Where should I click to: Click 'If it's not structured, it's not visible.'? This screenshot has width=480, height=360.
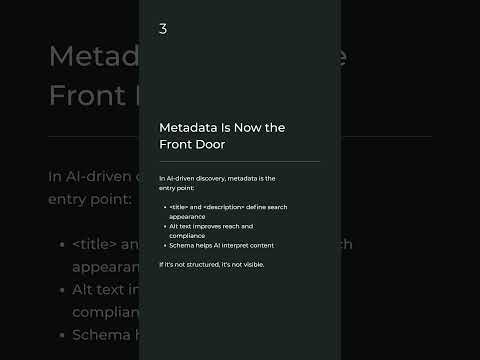212,264
